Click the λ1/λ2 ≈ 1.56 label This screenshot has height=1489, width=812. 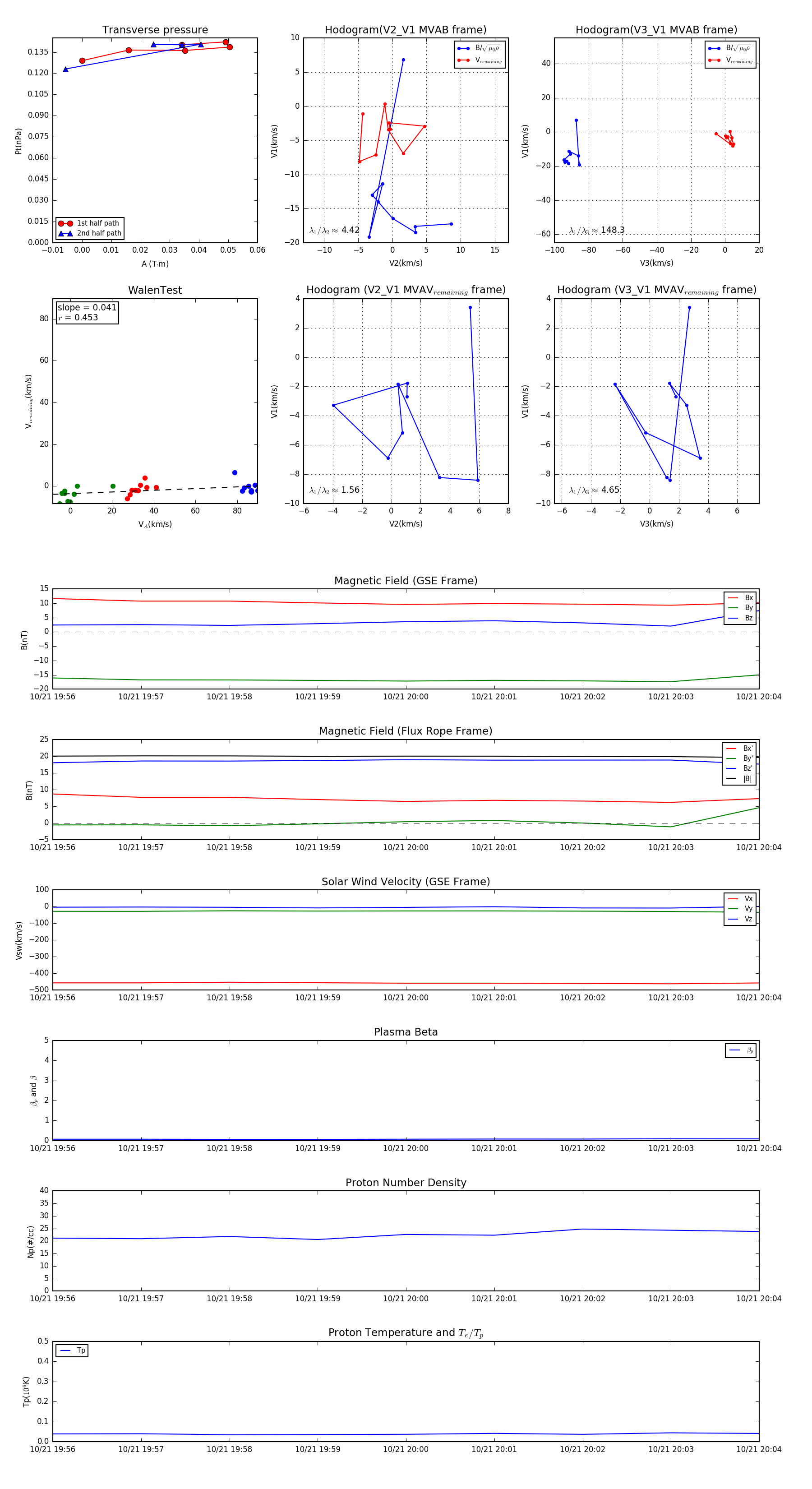point(334,490)
